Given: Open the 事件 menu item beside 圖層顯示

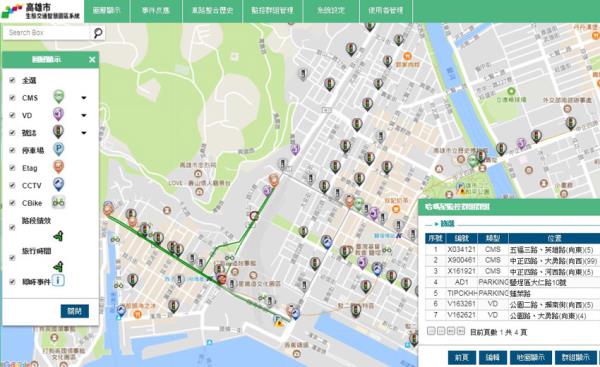Looking at the screenshot, I should pyautogui.click(x=156, y=11).
